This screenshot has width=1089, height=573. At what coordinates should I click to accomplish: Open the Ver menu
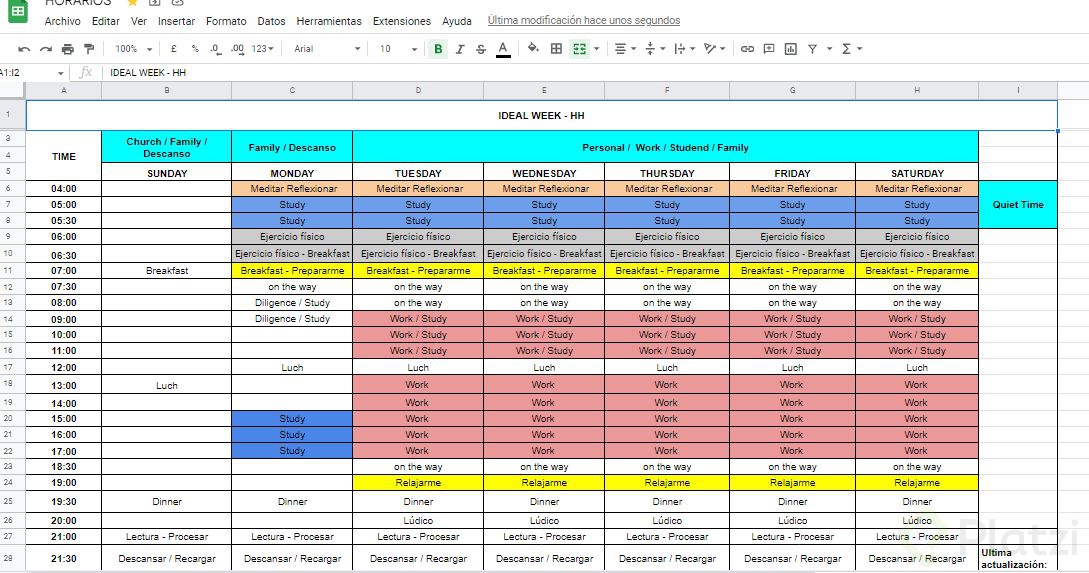click(x=139, y=21)
